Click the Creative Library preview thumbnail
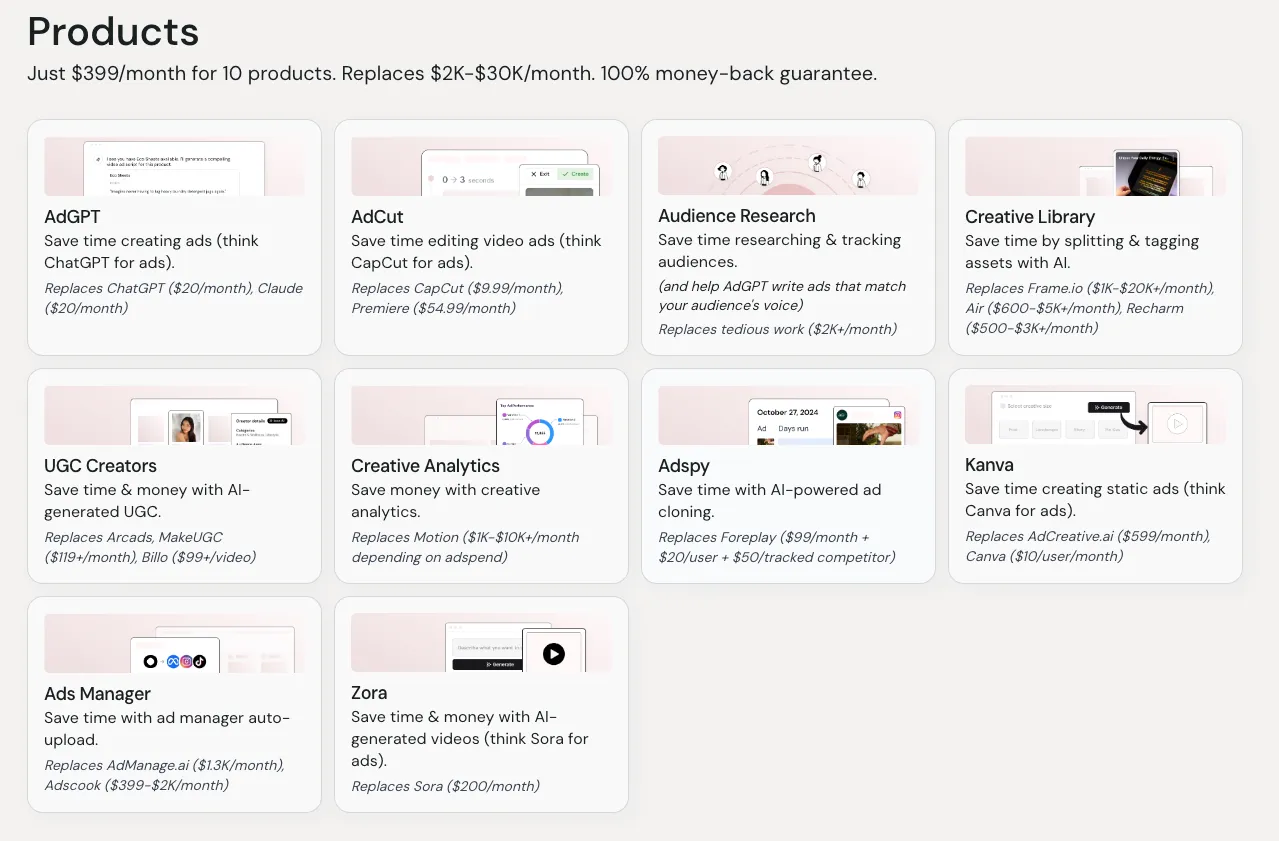This screenshot has width=1279, height=841. point(1146,173)
